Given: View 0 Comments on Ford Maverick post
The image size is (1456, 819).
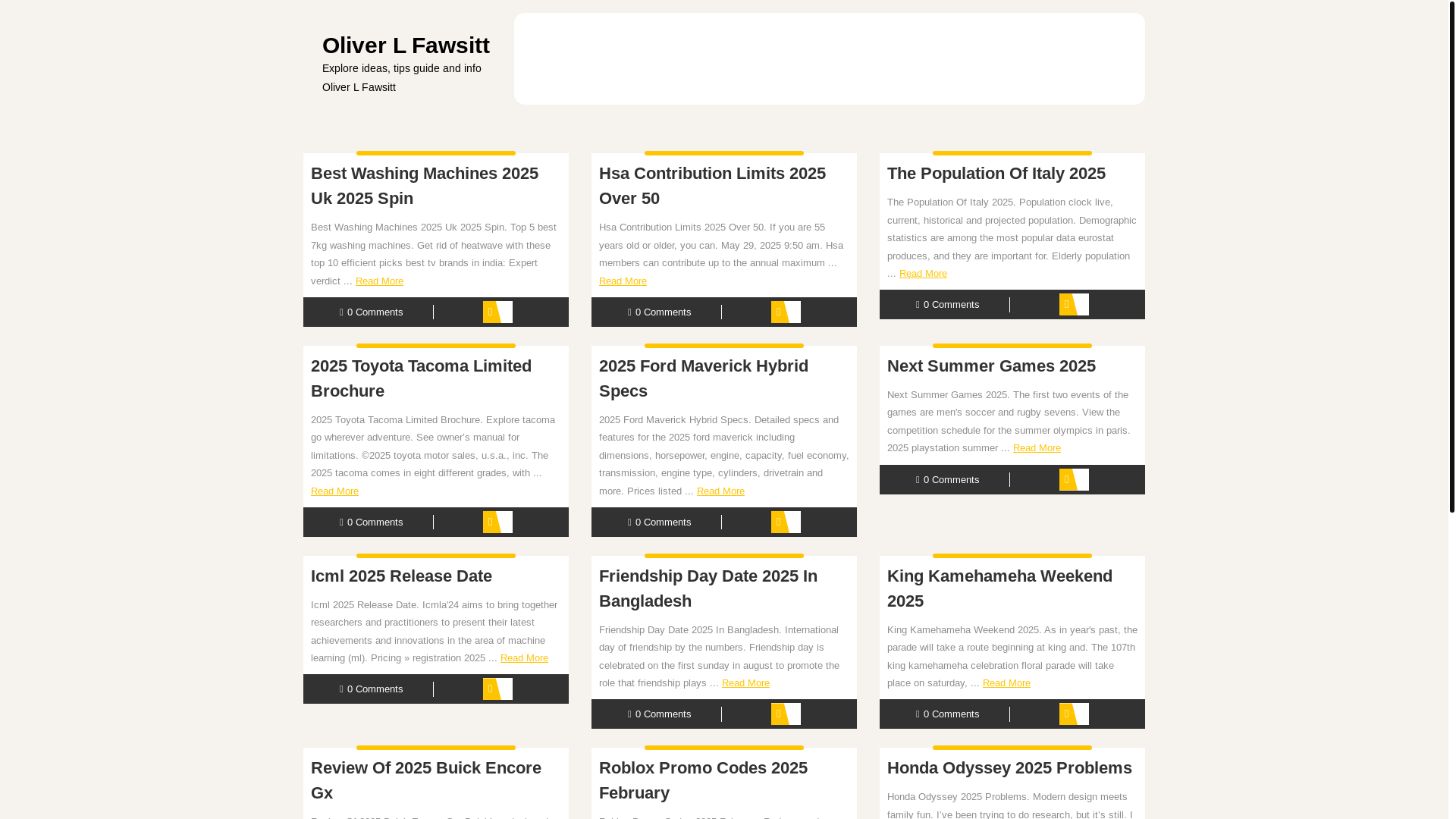Looking at the screenshot, I should click(660, 522).
